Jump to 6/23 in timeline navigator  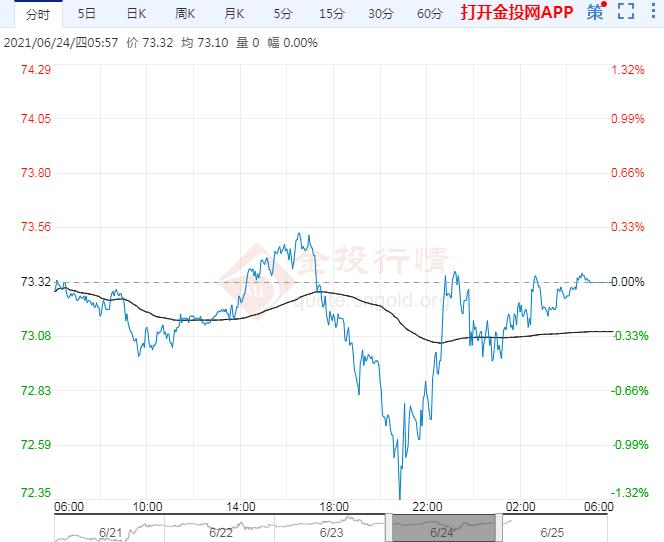331,532
